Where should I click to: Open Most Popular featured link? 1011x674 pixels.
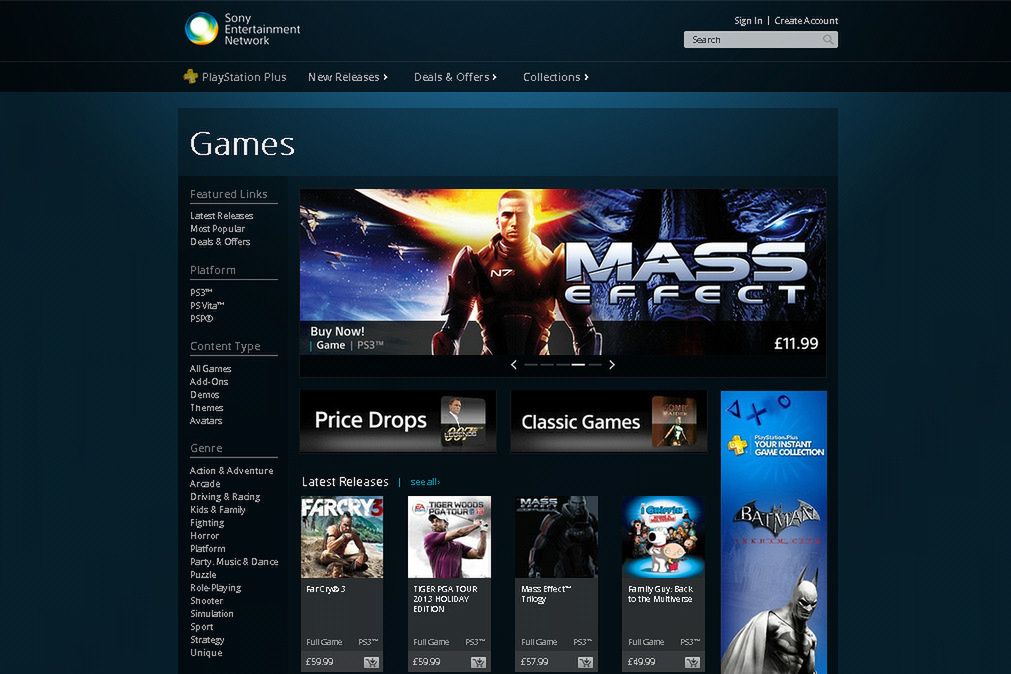tap(217, 228)
